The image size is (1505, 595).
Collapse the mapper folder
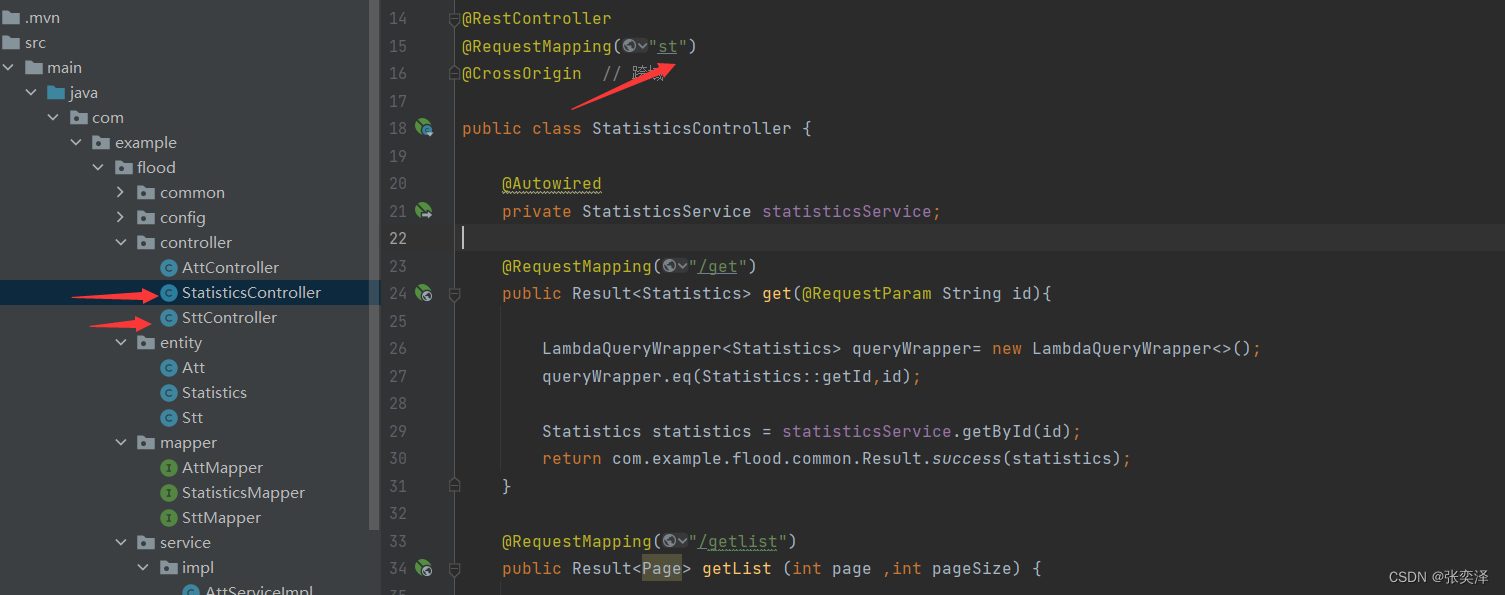tap(120, 442)
